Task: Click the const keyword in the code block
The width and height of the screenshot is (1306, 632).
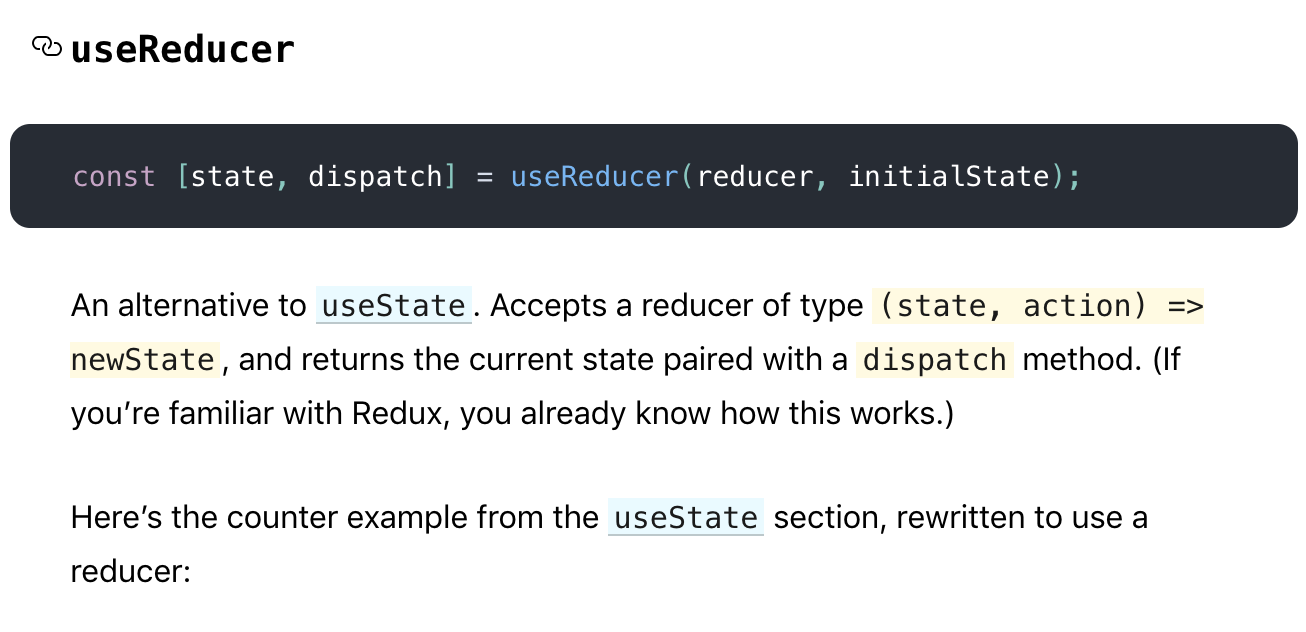Action: coord(114,177)
